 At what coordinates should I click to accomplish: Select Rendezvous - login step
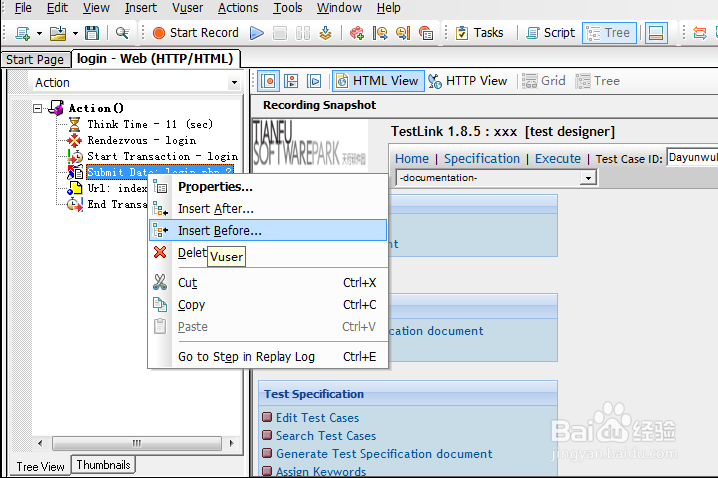141,140
